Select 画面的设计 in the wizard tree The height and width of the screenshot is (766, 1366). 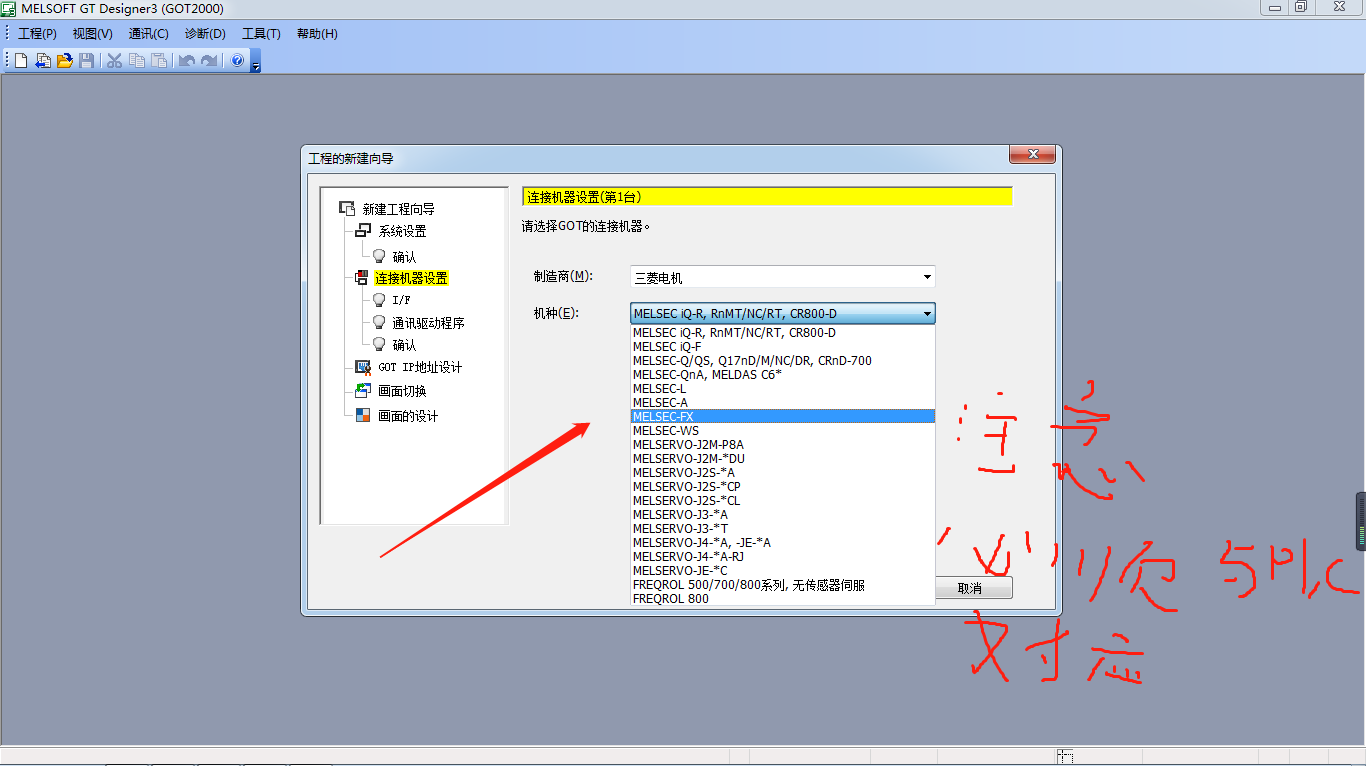coord(408,416)
